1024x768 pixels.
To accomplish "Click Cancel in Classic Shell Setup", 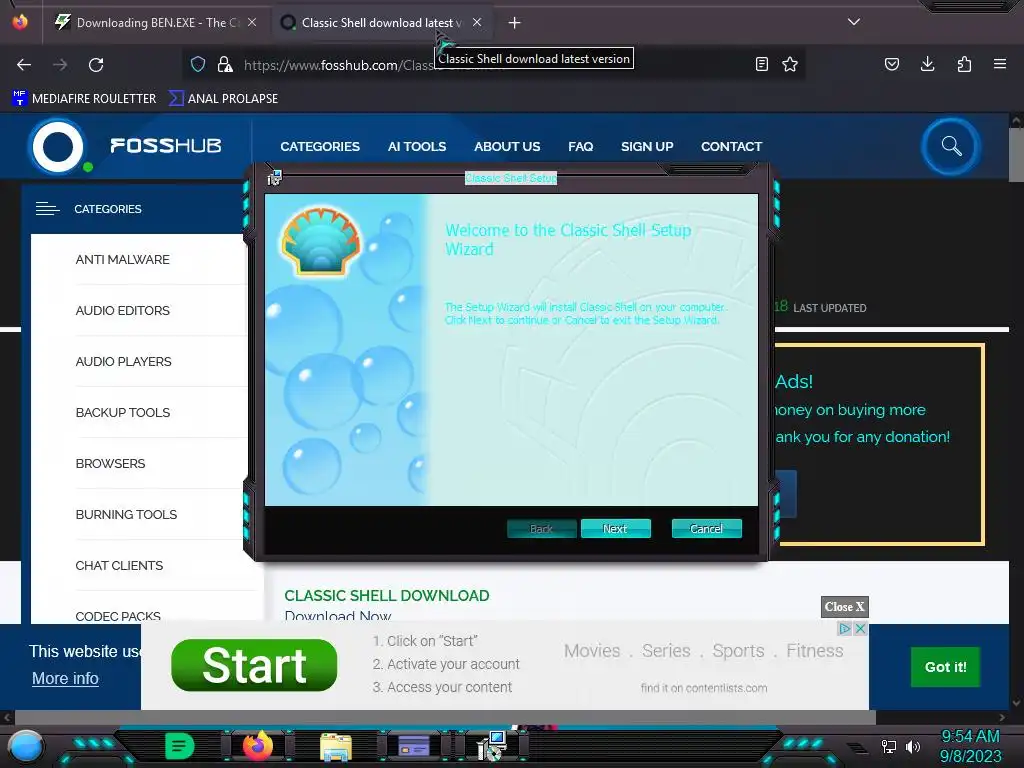I will tap(707, 529).
